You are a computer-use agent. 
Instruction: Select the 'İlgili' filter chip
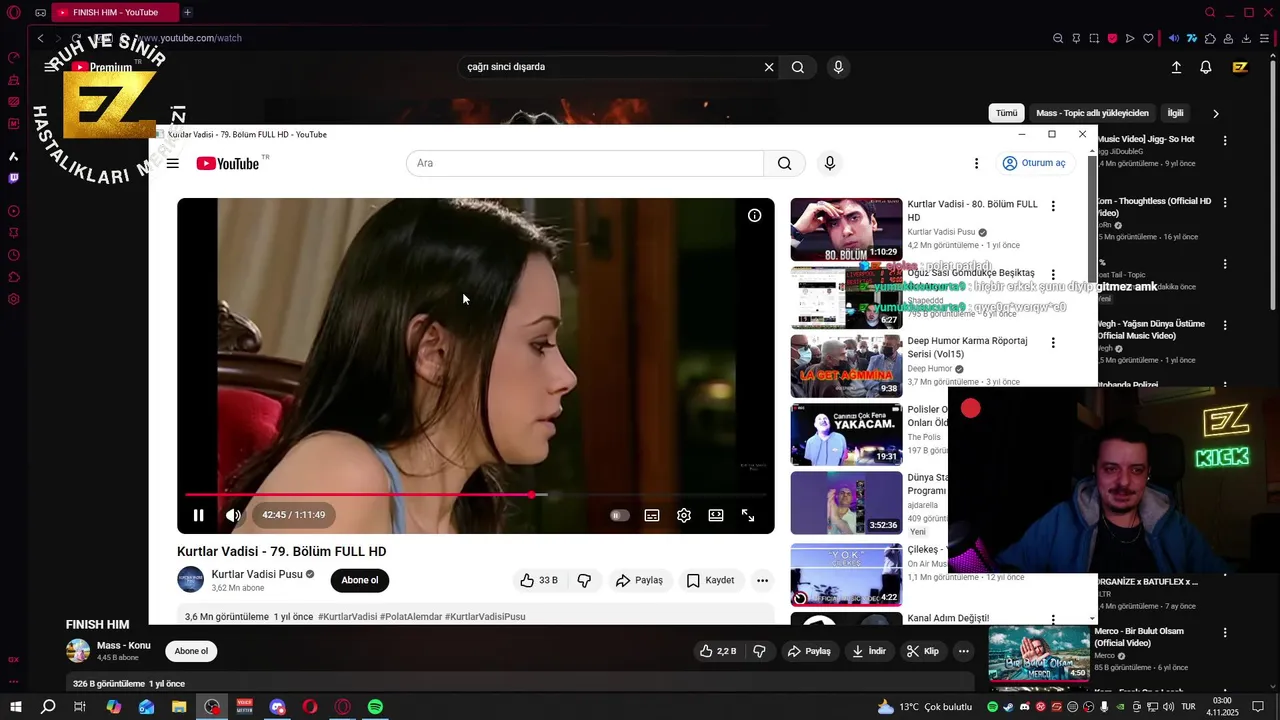click(x=1176, y=113)
